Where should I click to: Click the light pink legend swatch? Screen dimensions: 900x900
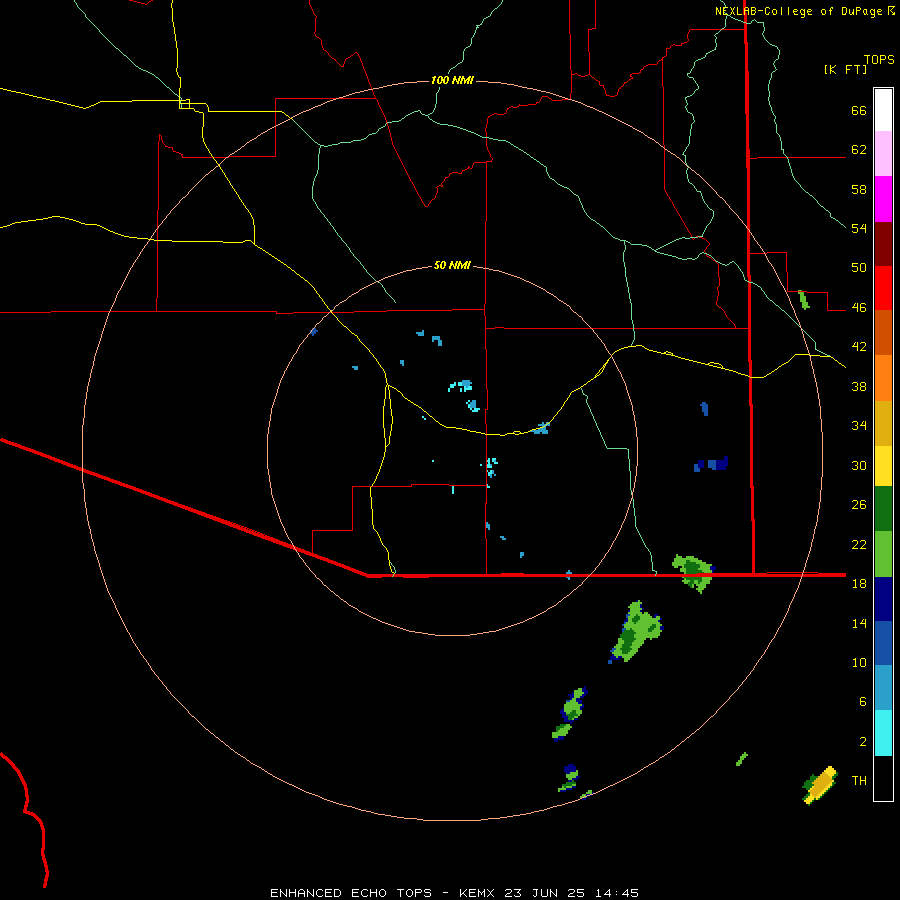point(883,153)
